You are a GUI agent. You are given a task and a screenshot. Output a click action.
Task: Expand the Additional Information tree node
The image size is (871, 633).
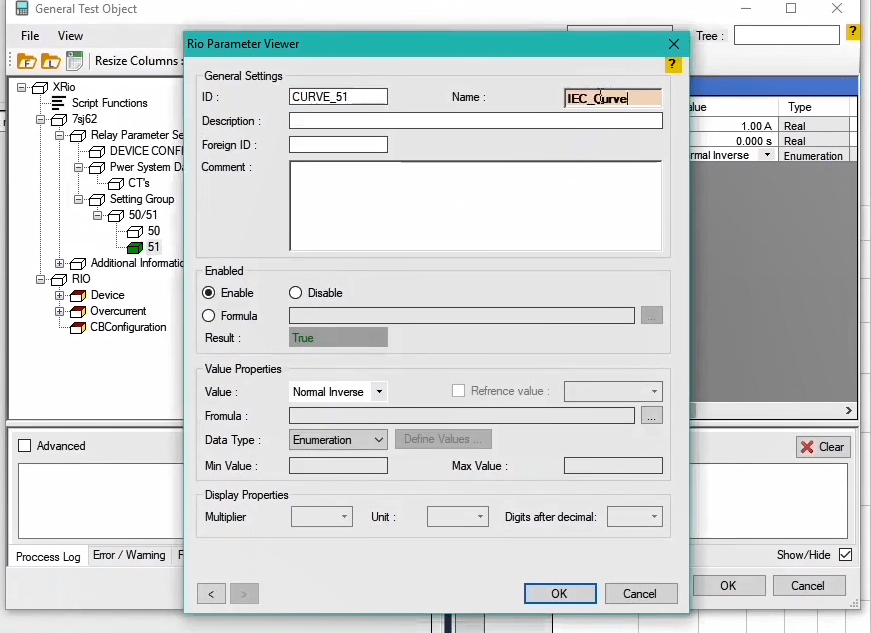point(59,263)
